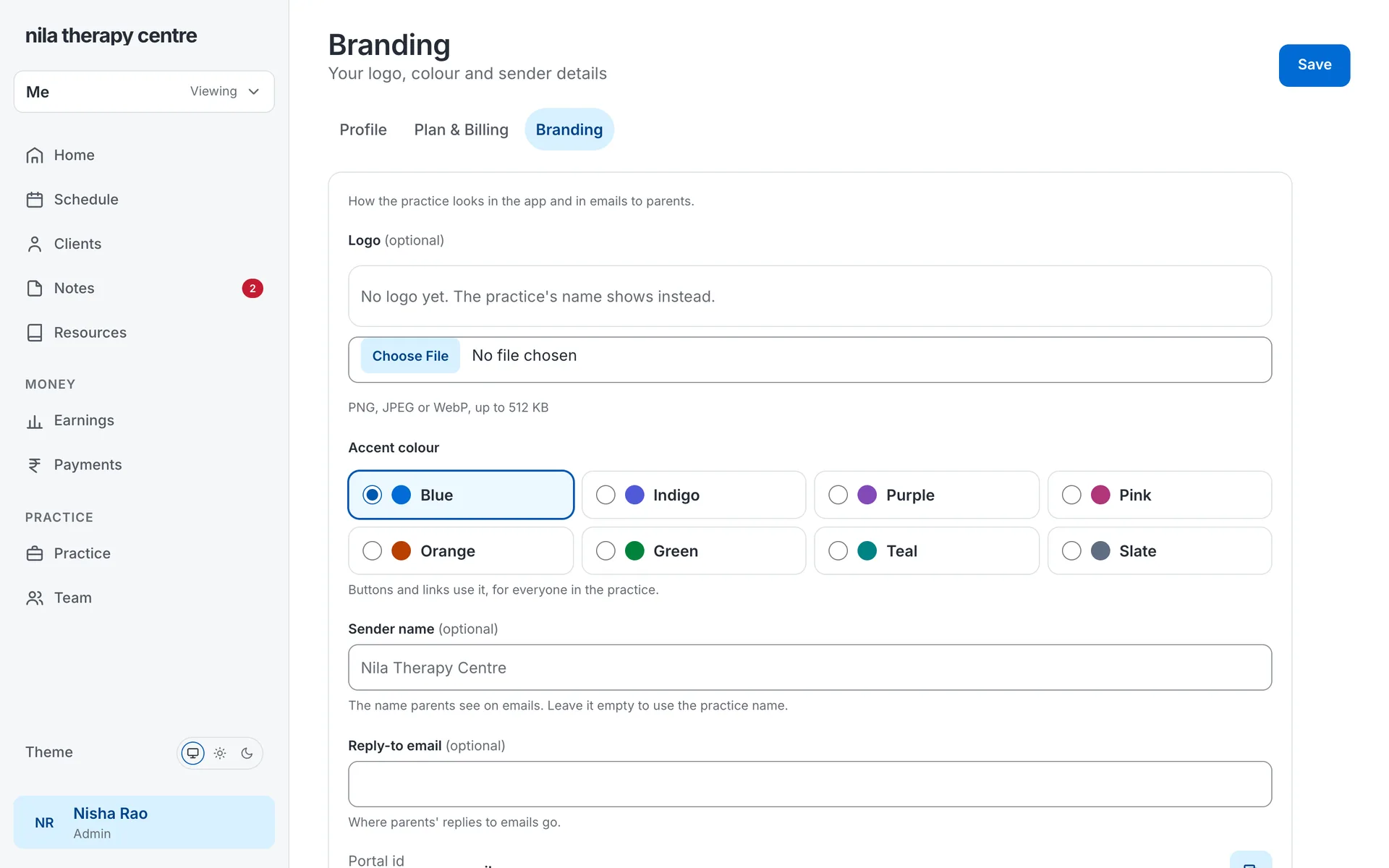This screenshot has width=1389, height=868.
Task: Click the Save button
Action: tap(1314, 65)
